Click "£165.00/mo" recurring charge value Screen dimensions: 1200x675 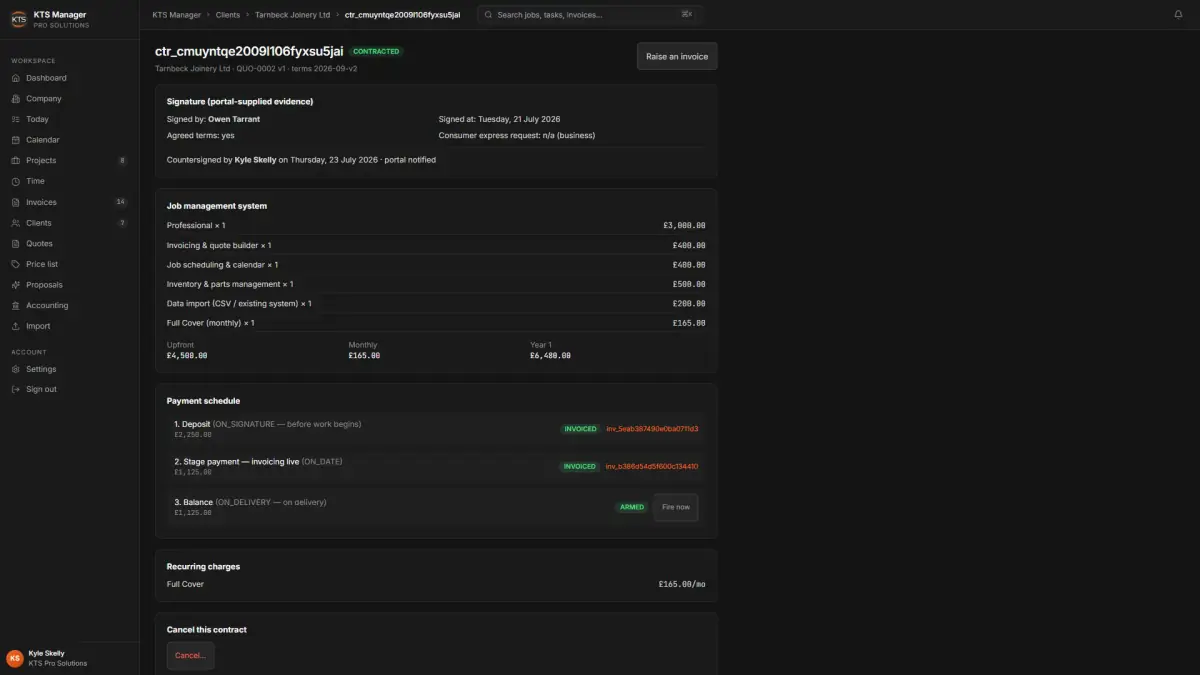[682, 584]
